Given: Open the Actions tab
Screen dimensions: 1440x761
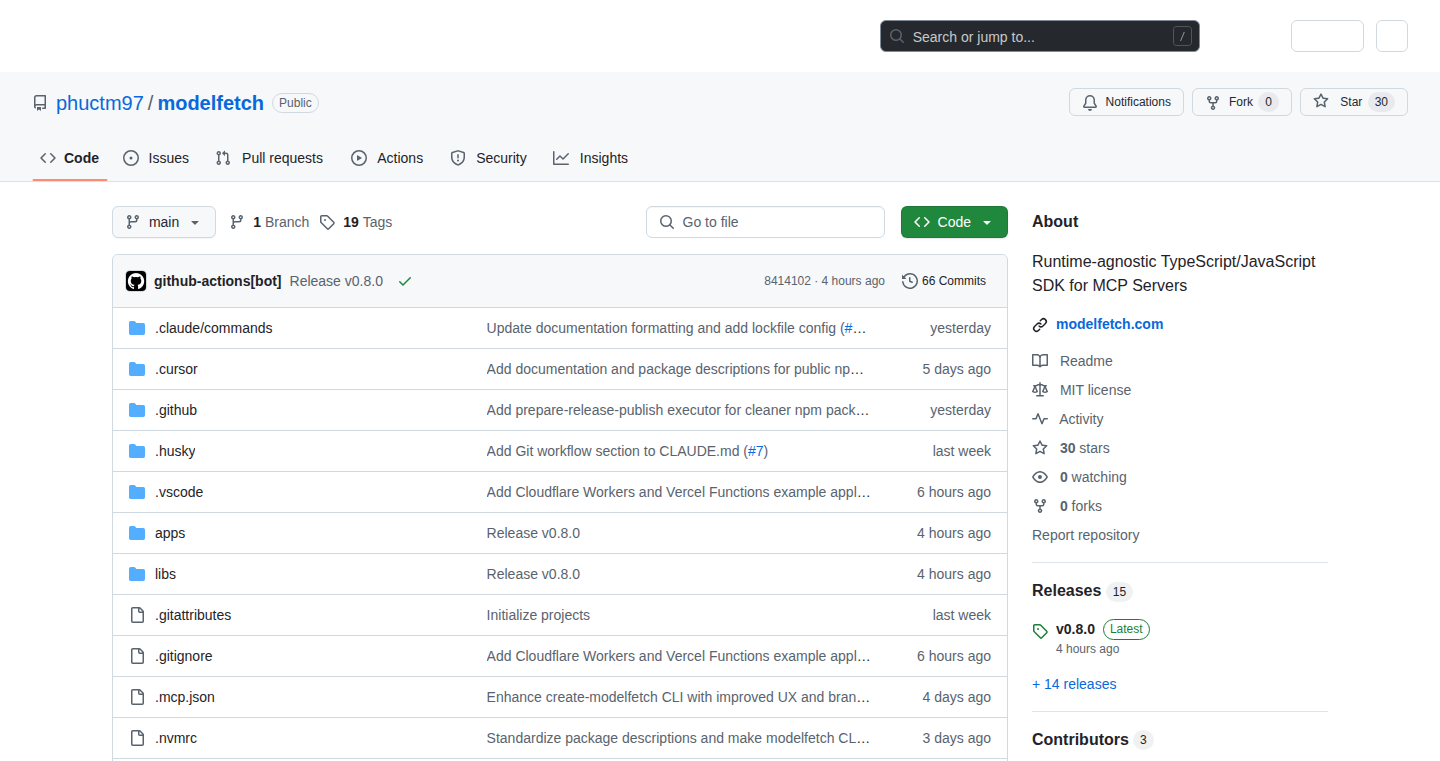Looking at the screenshot, I should click(387, 158).
